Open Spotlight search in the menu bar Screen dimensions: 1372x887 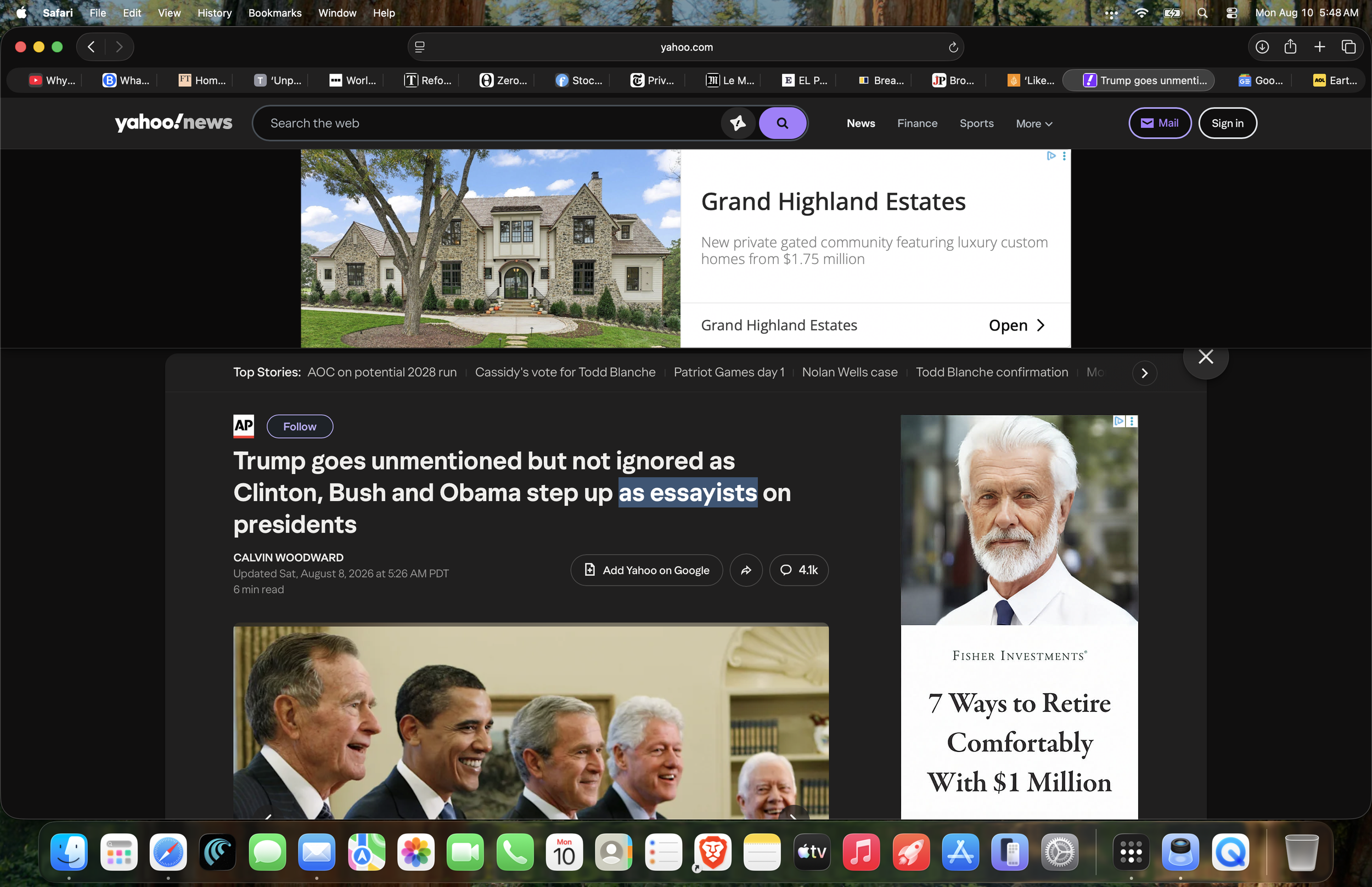[x=1201, y=13]
